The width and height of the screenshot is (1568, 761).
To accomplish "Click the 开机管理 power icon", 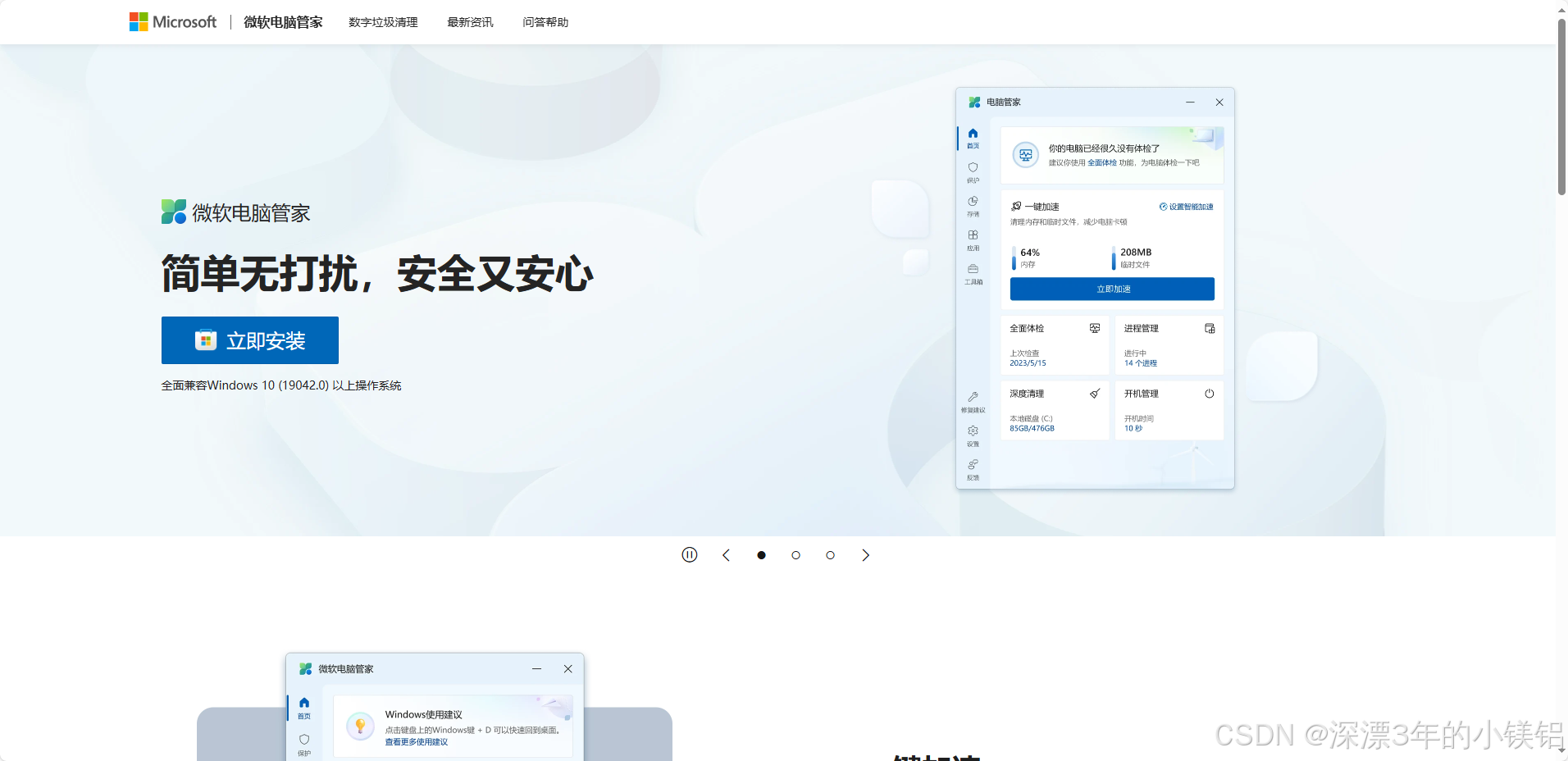I will tap(1210, 394).
